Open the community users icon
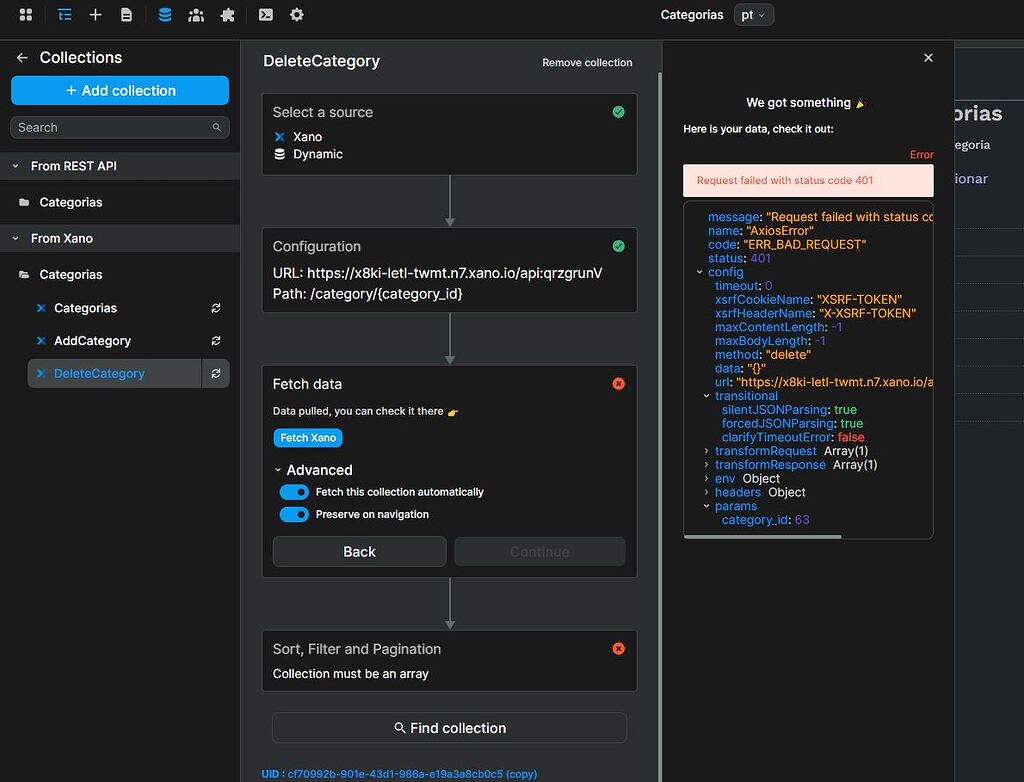The image size is (1024, 782). coord(196,15)
